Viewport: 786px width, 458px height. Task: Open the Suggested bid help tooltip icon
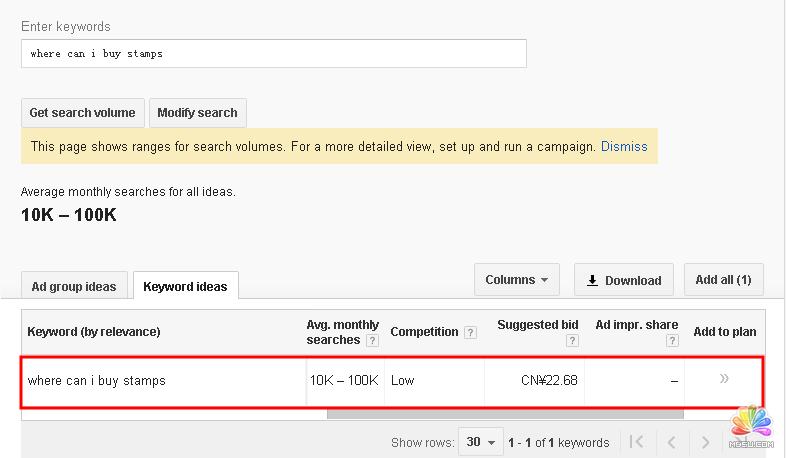click(572, 340)
